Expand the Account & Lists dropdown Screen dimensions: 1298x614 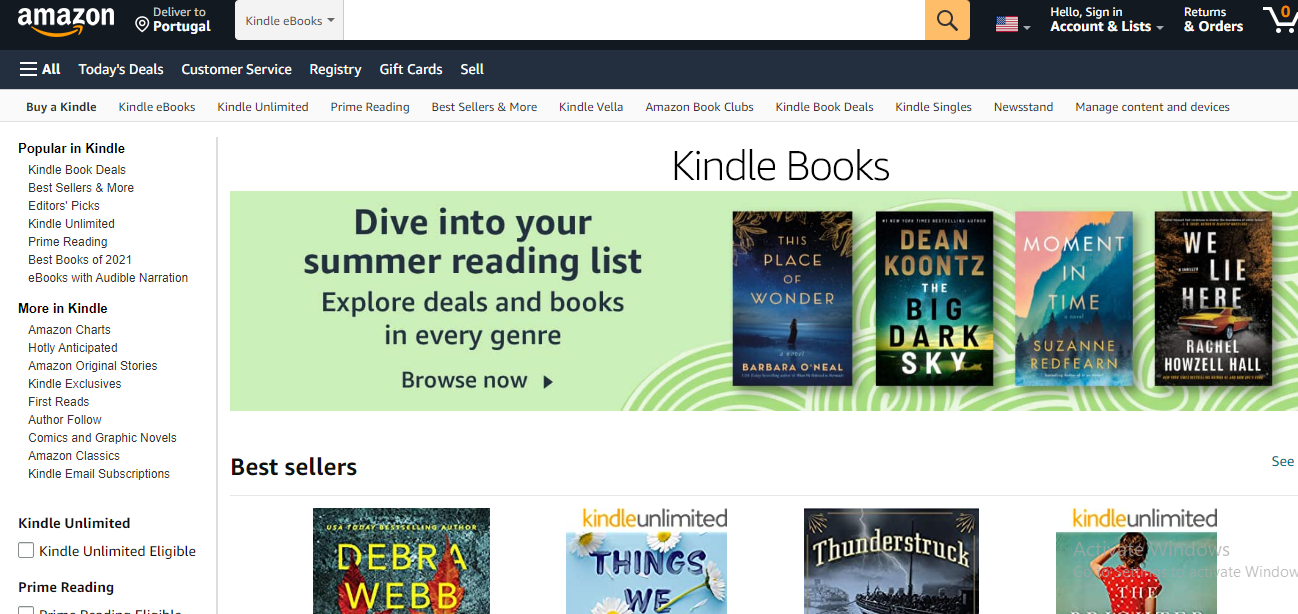[x=1106, y=20]
